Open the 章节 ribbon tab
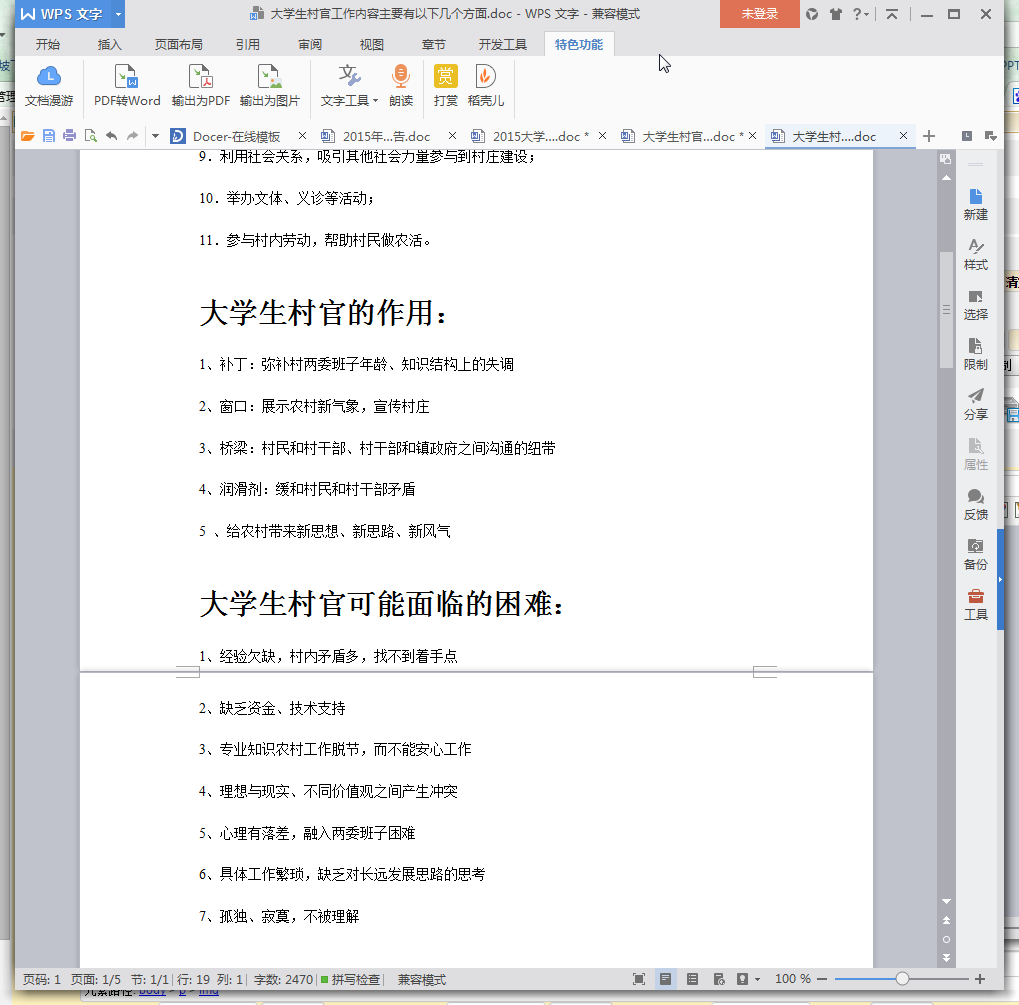1019x1005 pixels. pyautogui.click(x=433, y=44)
